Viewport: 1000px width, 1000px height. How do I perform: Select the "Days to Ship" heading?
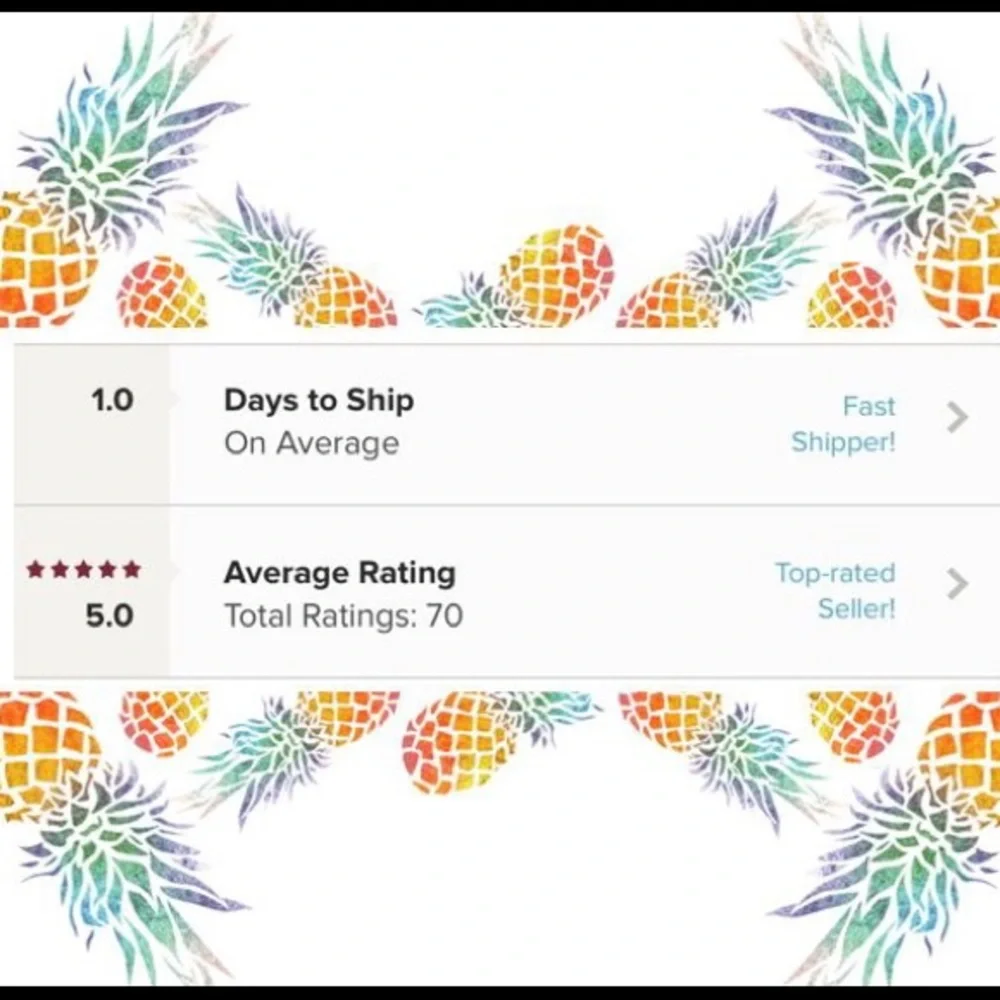coord(318,401)
